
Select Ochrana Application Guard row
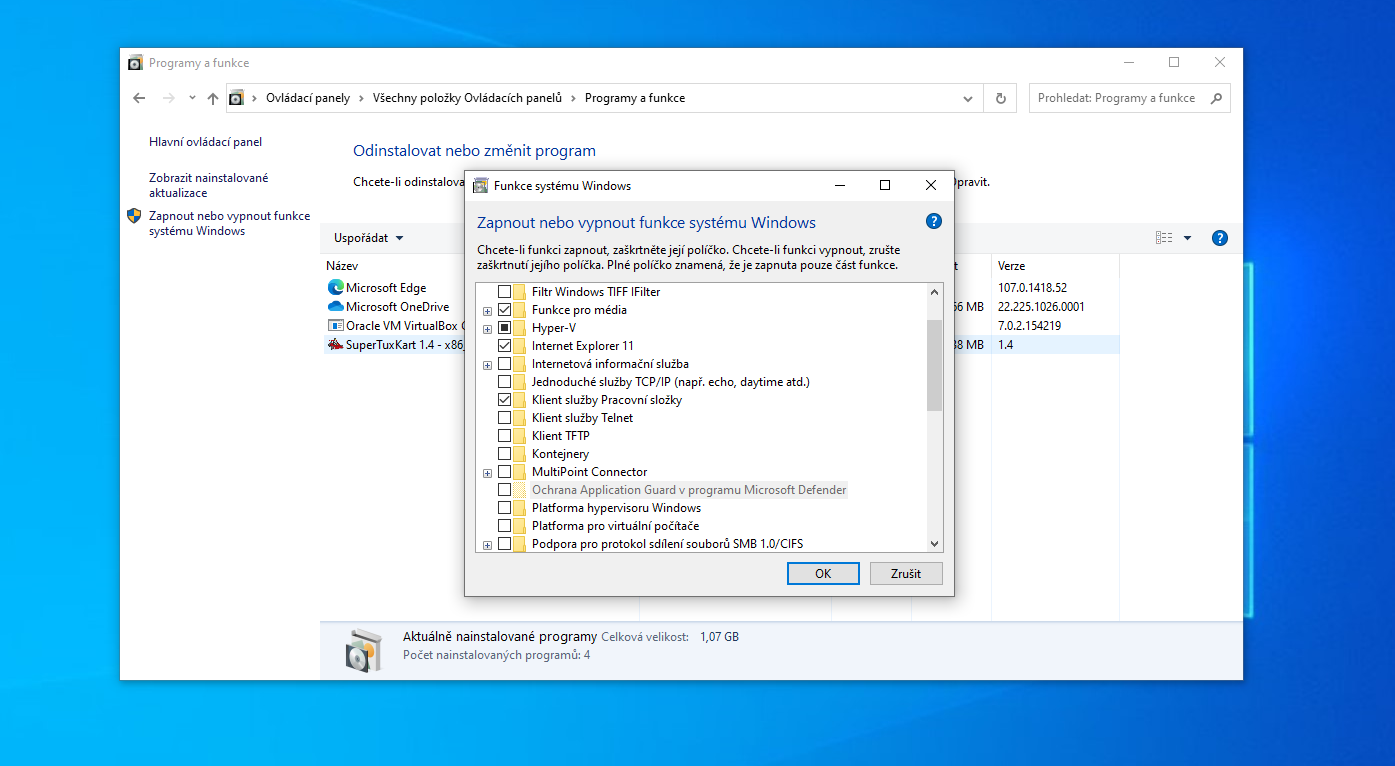coord(689,490)
